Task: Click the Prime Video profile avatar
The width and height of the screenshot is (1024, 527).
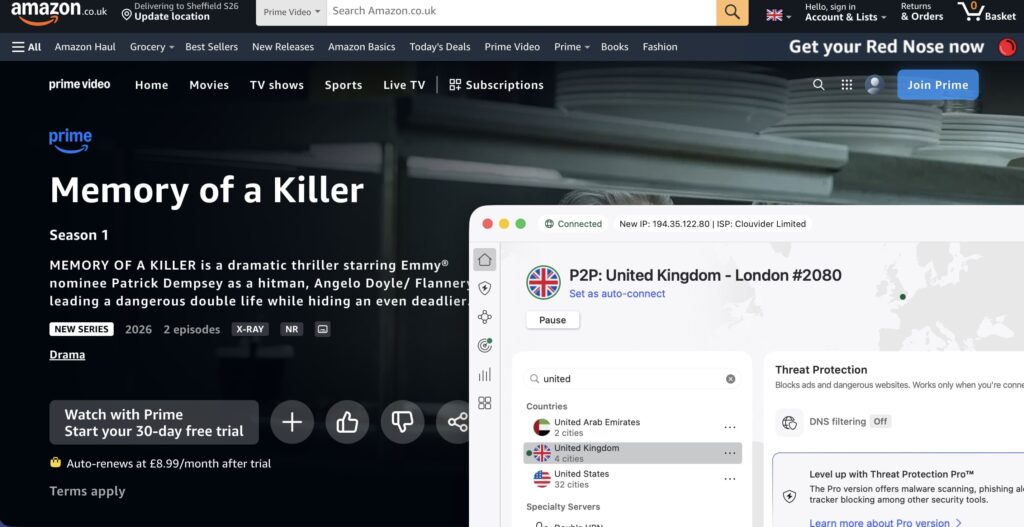Action: pyautogui.click(x=874, y=85)
